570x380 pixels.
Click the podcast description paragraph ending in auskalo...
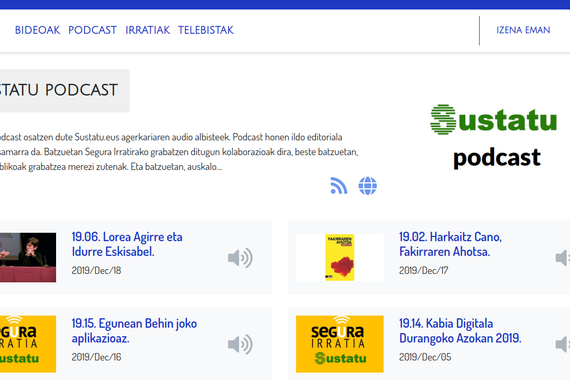coord(179,152)
